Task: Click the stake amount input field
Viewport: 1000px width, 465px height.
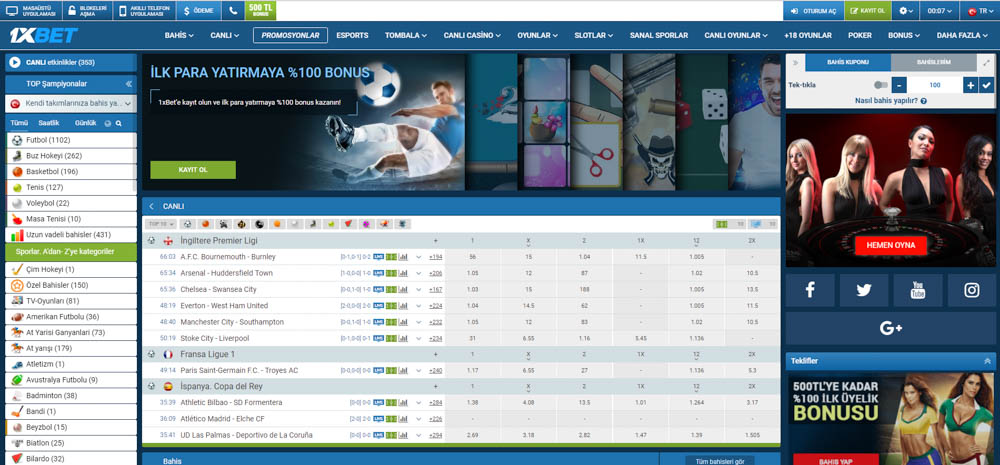Action: pyautogui.click(x=934, y=85)
